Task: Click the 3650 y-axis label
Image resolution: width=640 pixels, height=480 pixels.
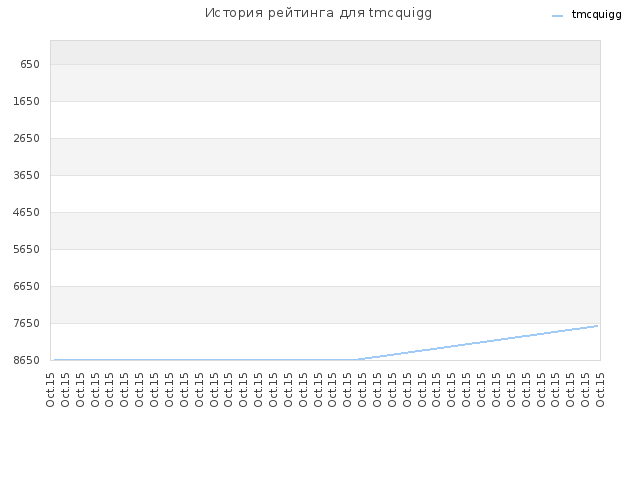Action: (27, 175)
